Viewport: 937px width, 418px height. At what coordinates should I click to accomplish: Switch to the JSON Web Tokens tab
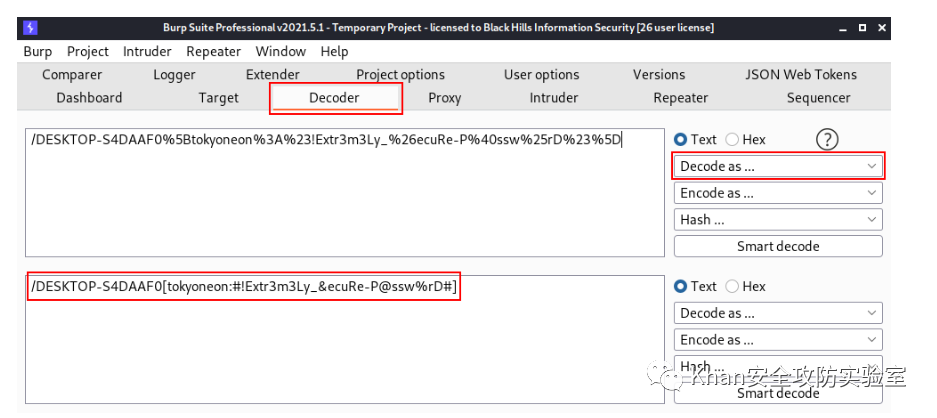click(801, 75)
